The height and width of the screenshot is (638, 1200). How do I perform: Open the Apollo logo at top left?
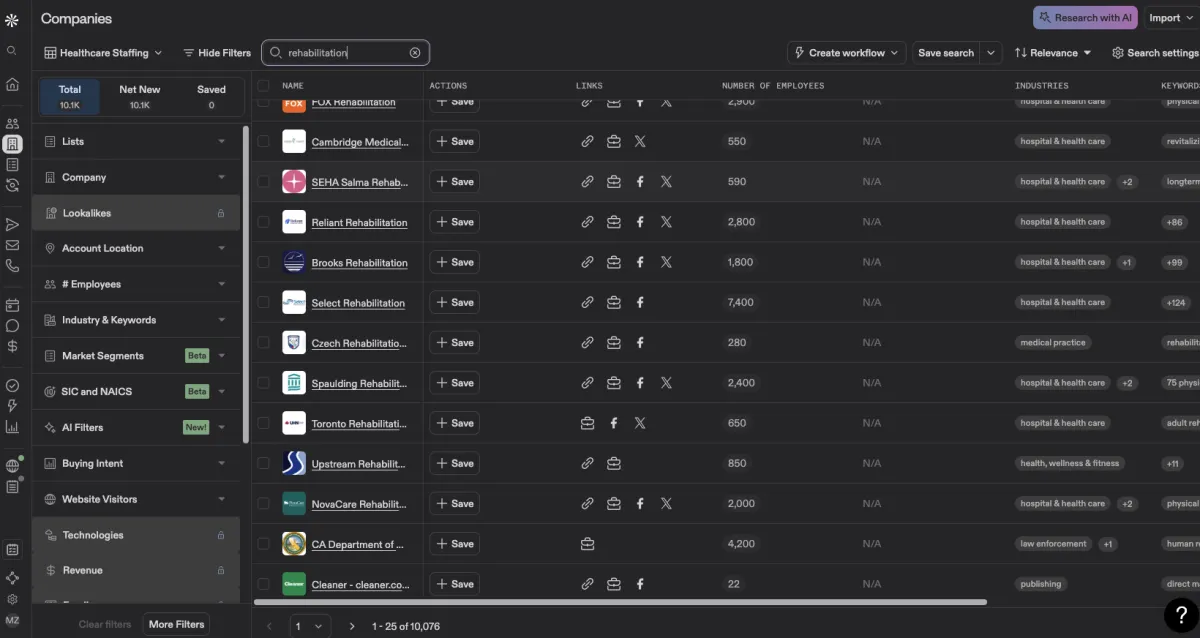click(x=12, y=19)
